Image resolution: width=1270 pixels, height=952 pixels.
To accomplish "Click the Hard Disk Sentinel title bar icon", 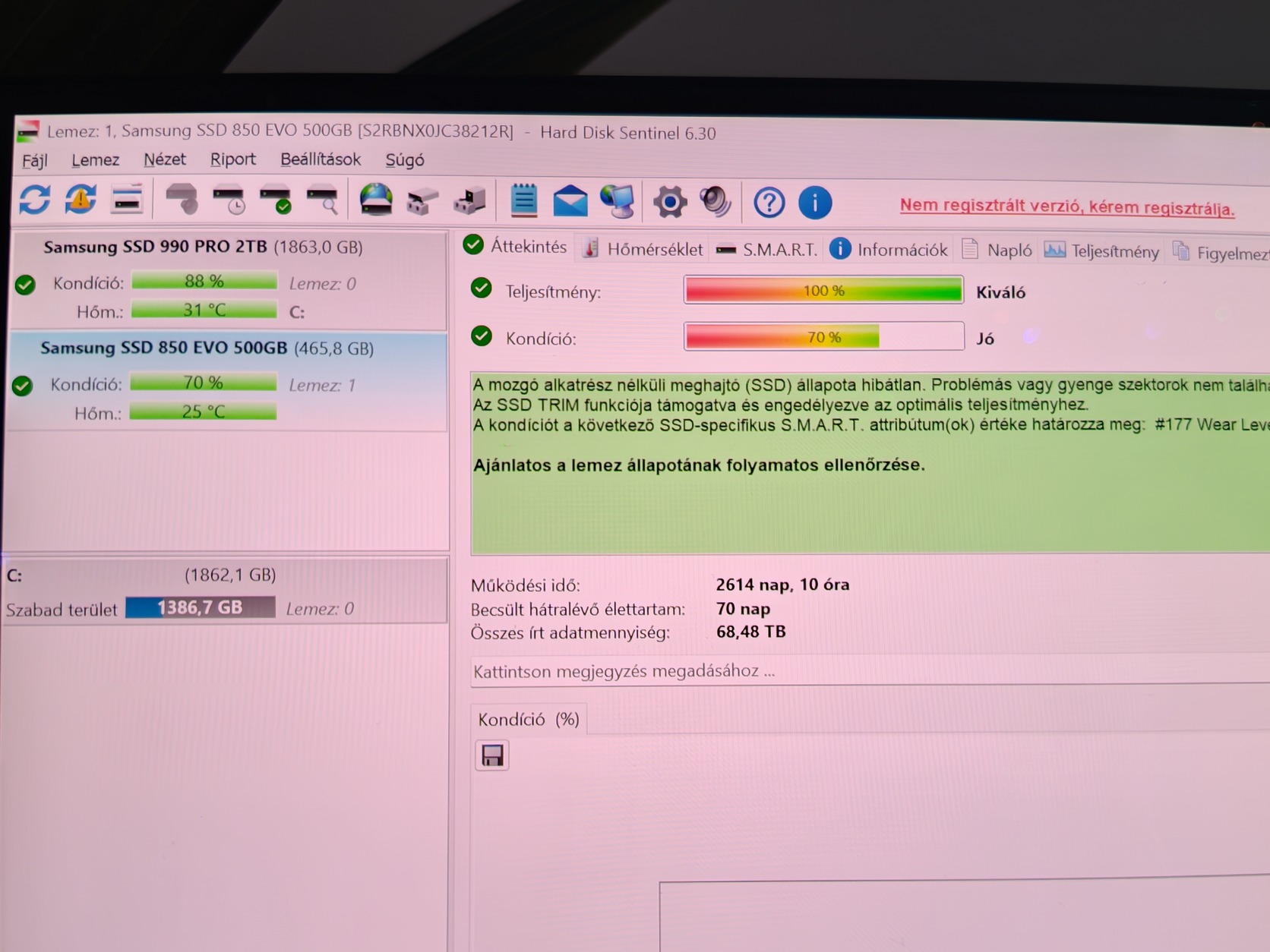I will 28,131.
